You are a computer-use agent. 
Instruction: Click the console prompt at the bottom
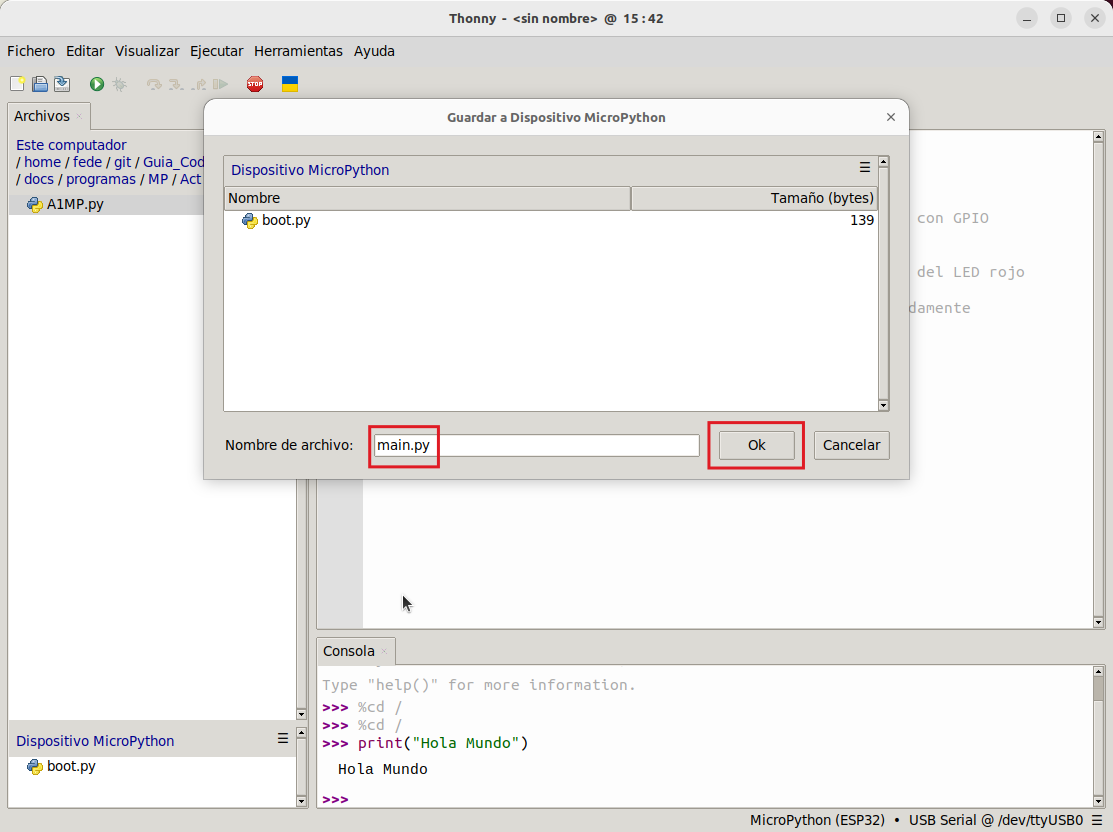tap(335, 799)
